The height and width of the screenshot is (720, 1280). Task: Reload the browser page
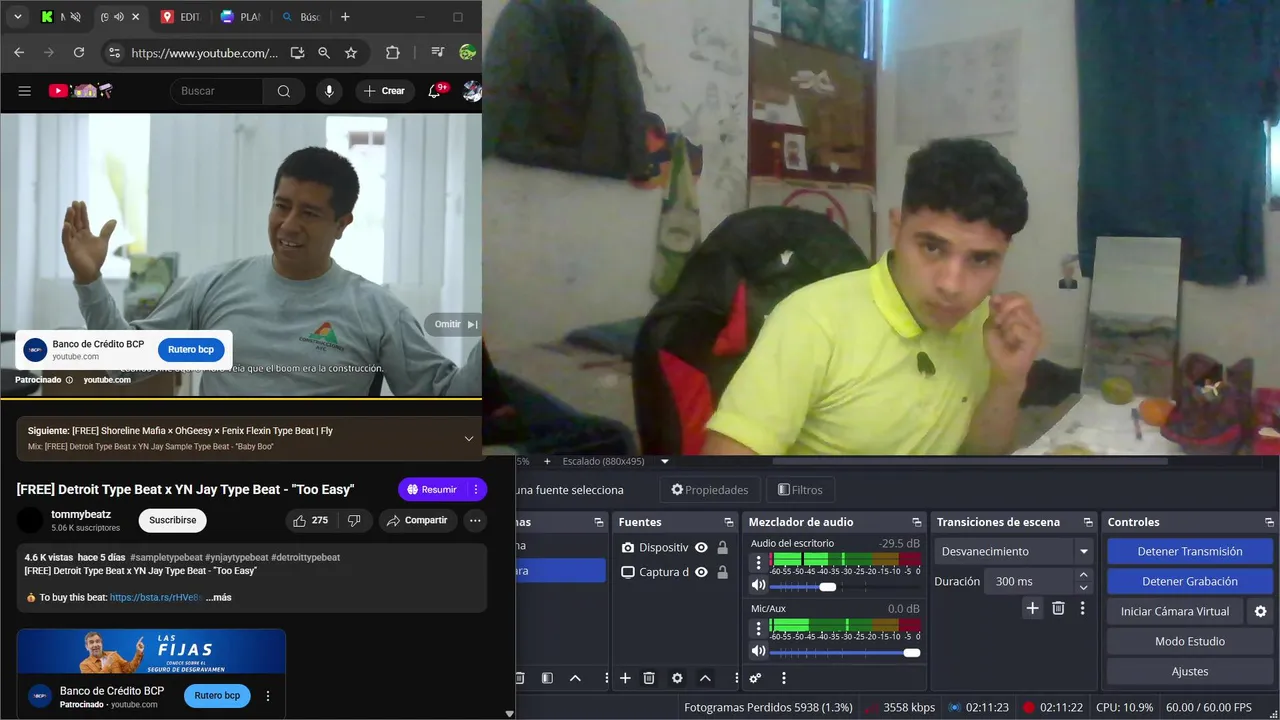click(79, 52)
